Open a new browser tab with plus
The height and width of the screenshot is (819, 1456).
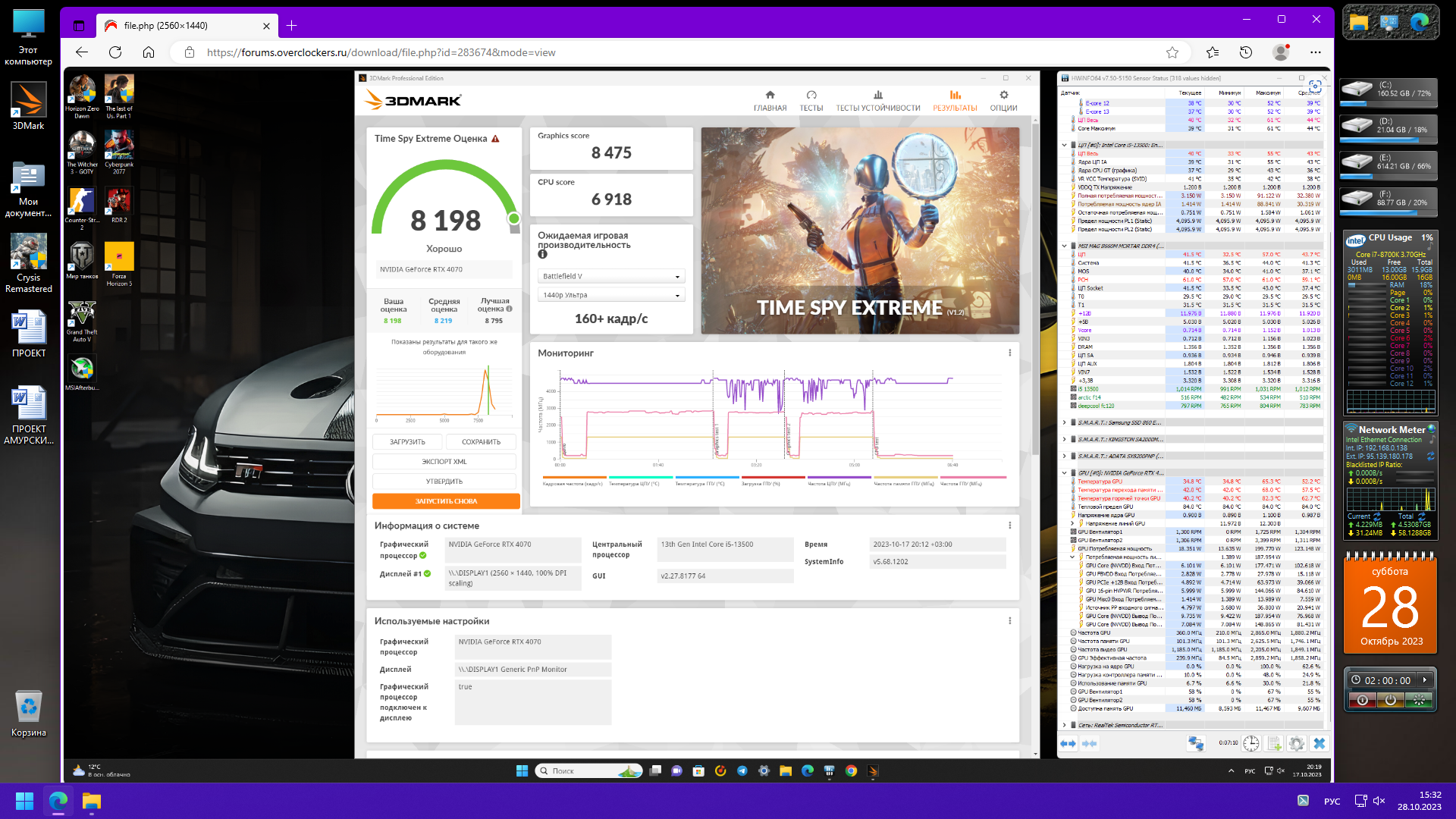coord(291,26)
